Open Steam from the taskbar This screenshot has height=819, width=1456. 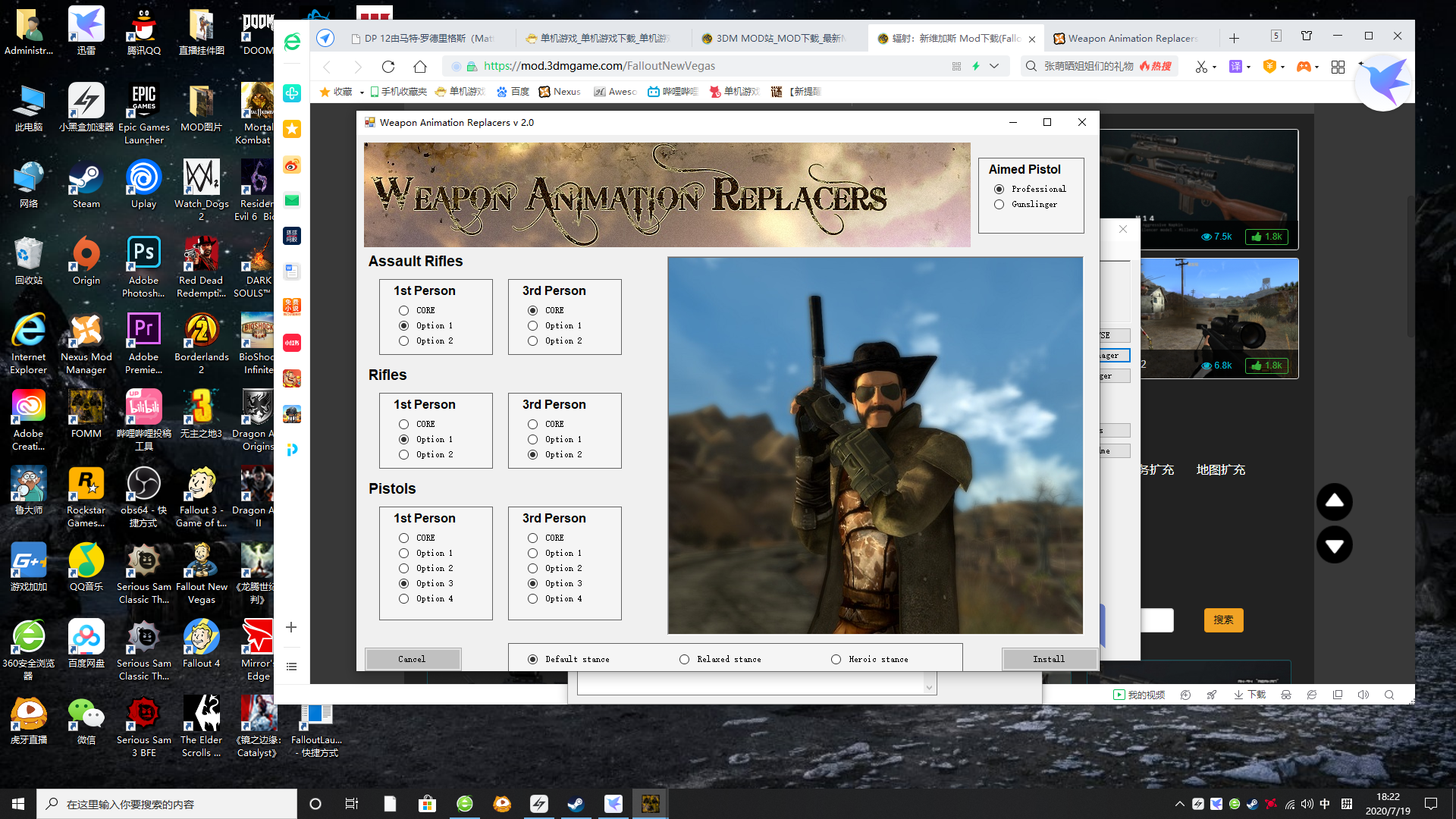coord(576,804)
